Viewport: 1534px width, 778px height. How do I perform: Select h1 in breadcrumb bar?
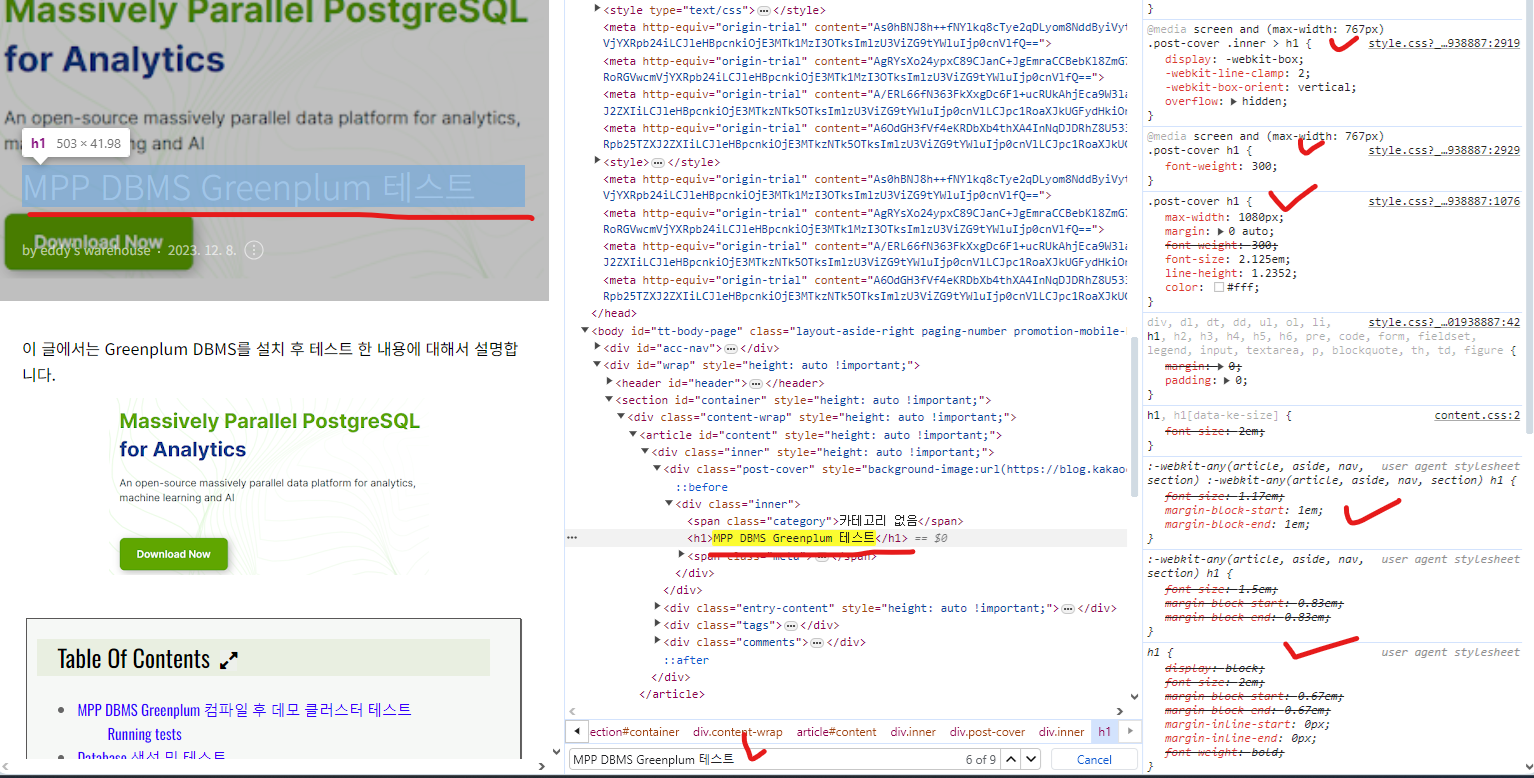(x=1104, y=732)
